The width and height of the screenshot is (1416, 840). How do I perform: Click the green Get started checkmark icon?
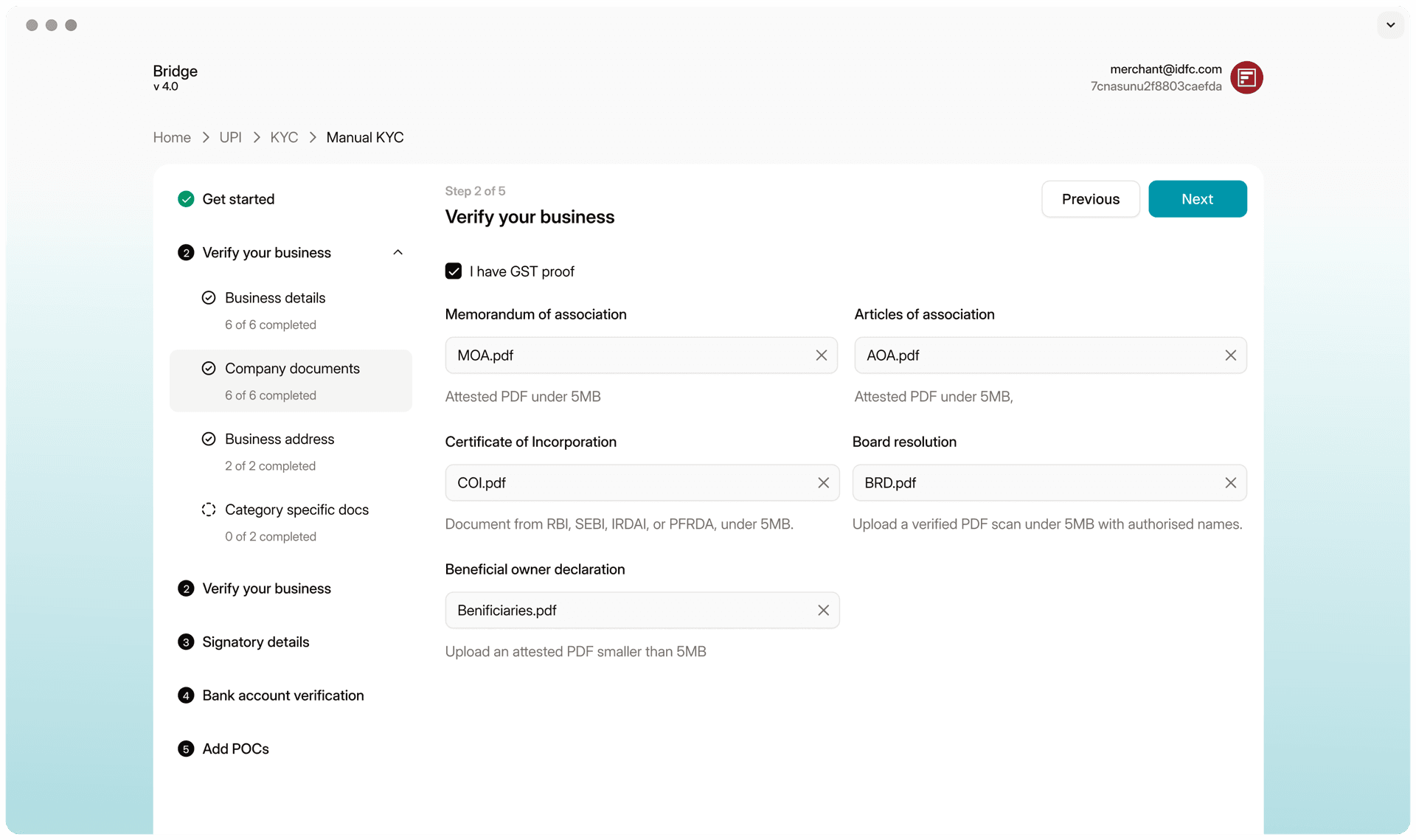point(186,199)
